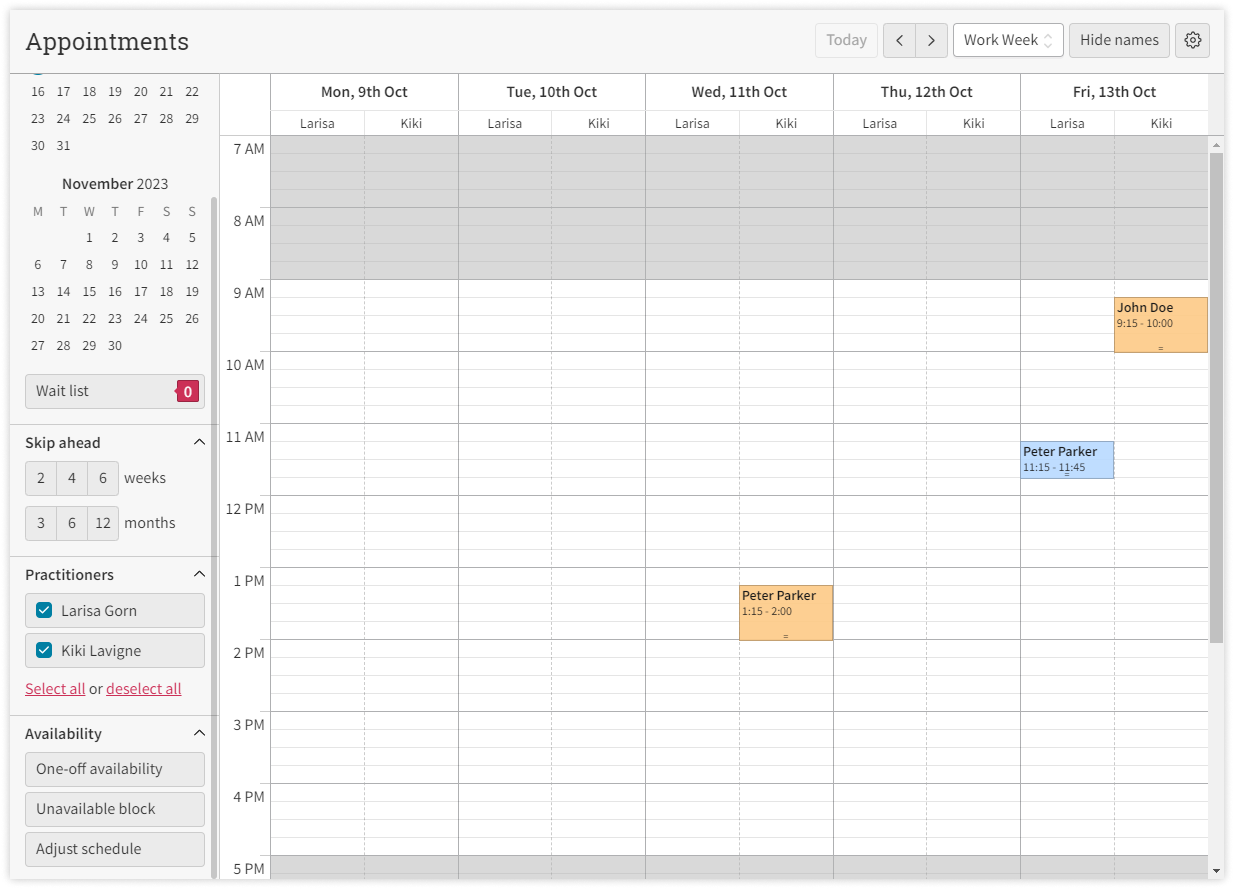
Task: Open Peter Parker's 1:15 - 2:00 appointment
Action: 786,613
